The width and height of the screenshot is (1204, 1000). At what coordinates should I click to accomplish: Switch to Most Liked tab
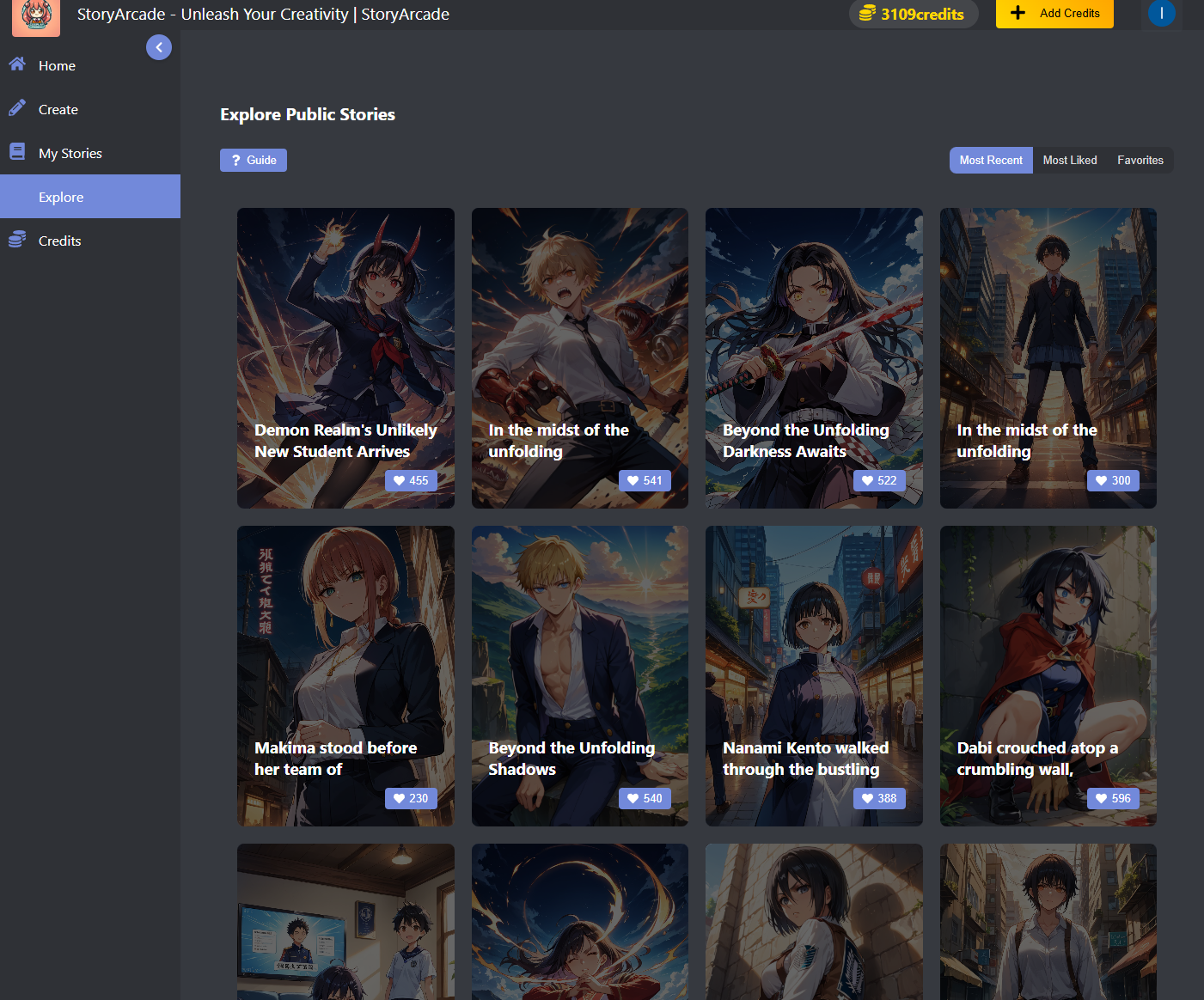click(1070, 161)
